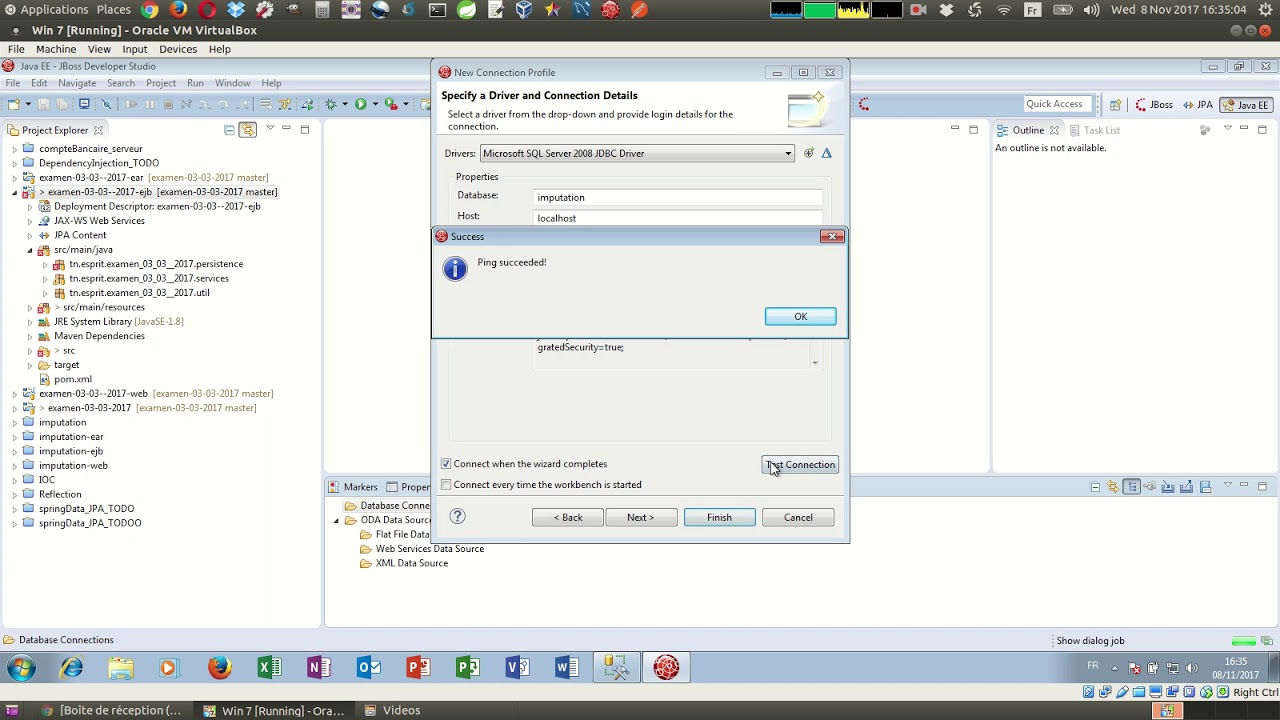Click the green Run toolbar icon

[x=360, y=104]
